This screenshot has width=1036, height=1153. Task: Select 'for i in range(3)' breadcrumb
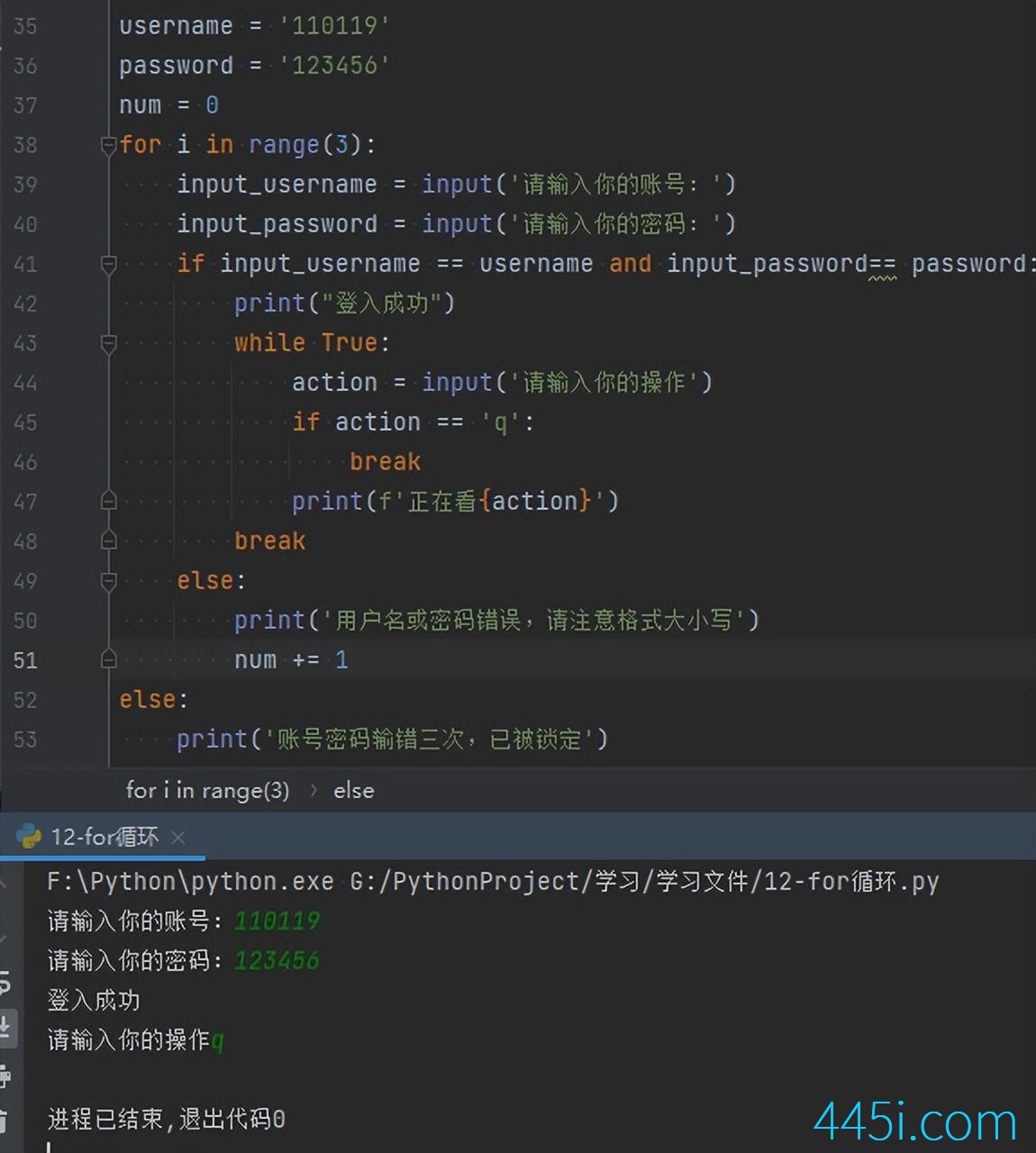point(208,791)
